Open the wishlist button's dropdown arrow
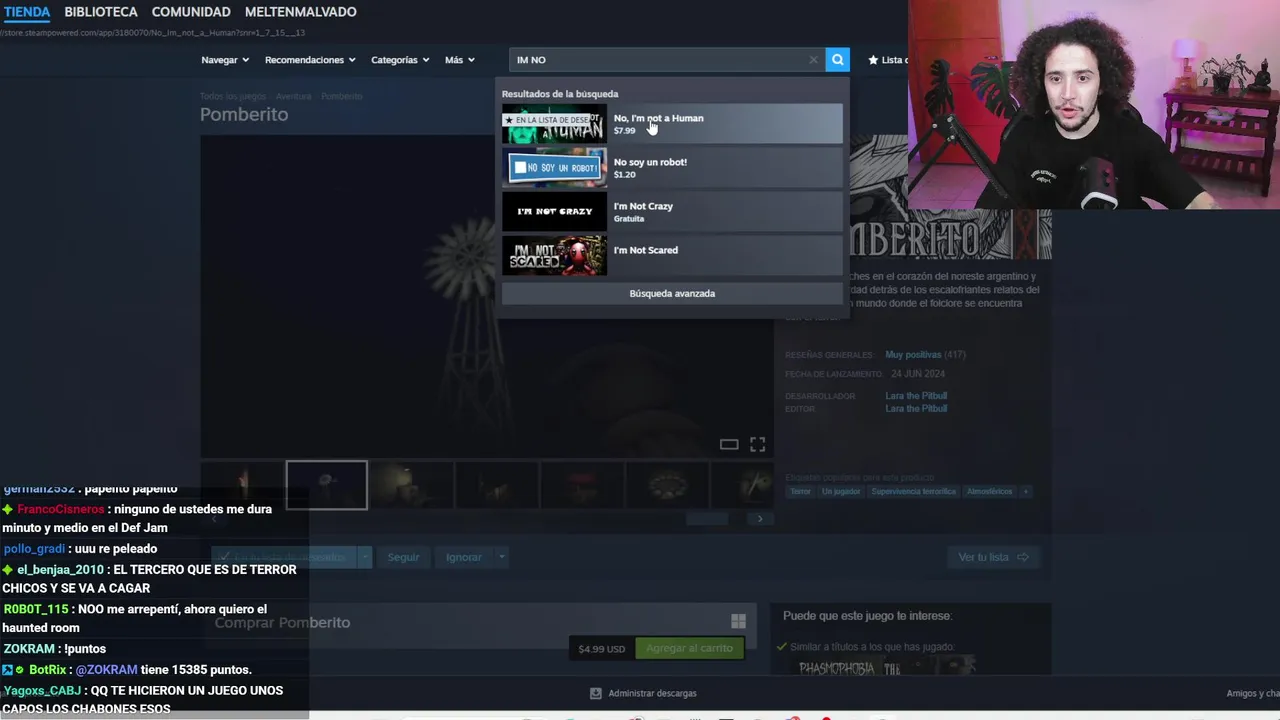The height and width of the screenshot is (720, 1280). pyautogui.click(x=365, y=557)
